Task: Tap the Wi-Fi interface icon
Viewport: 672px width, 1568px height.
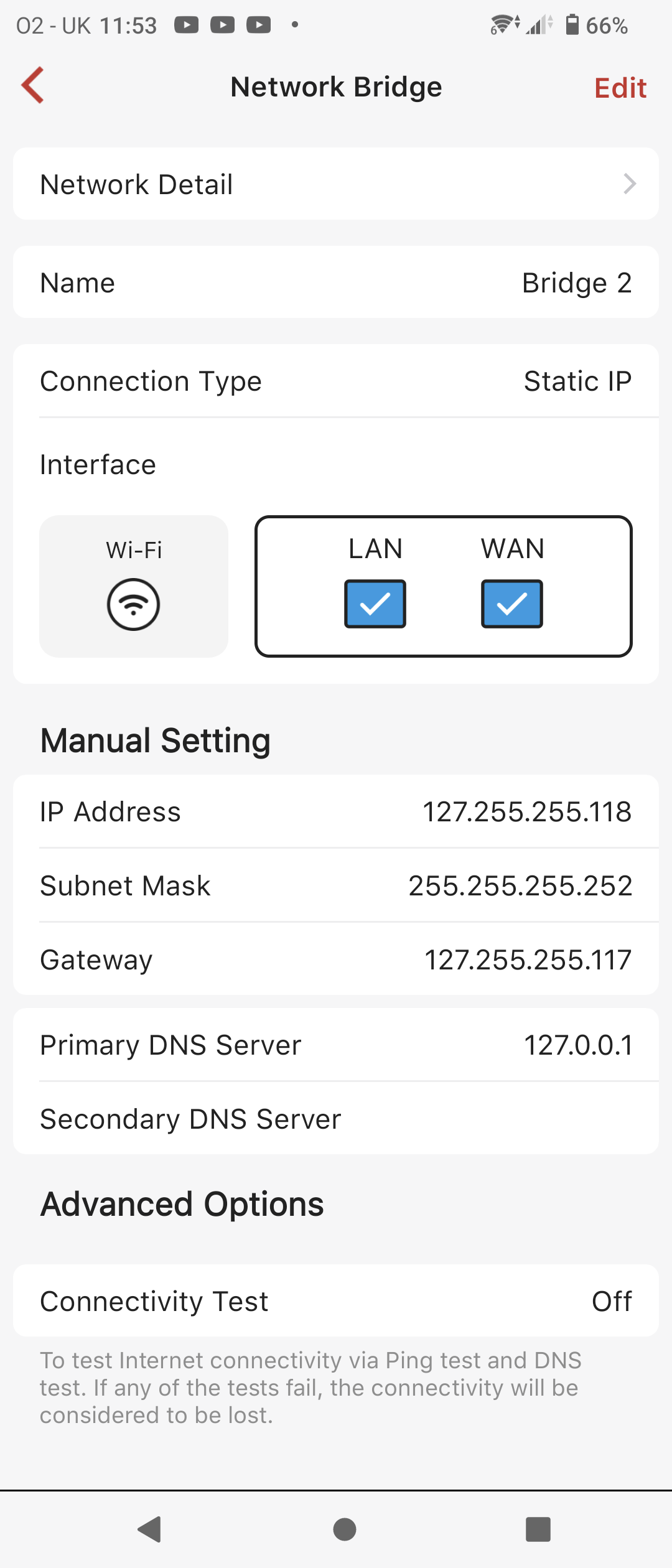Action: (x=133, y=604)
